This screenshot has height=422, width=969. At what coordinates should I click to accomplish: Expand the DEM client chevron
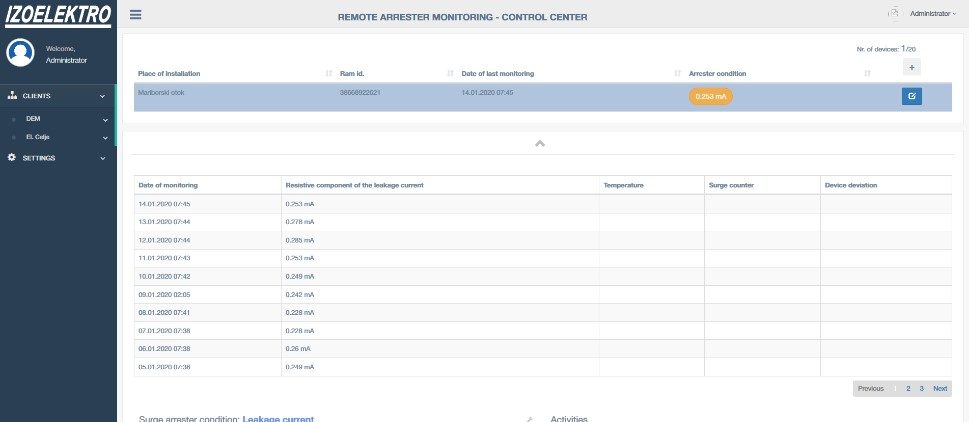105,120
